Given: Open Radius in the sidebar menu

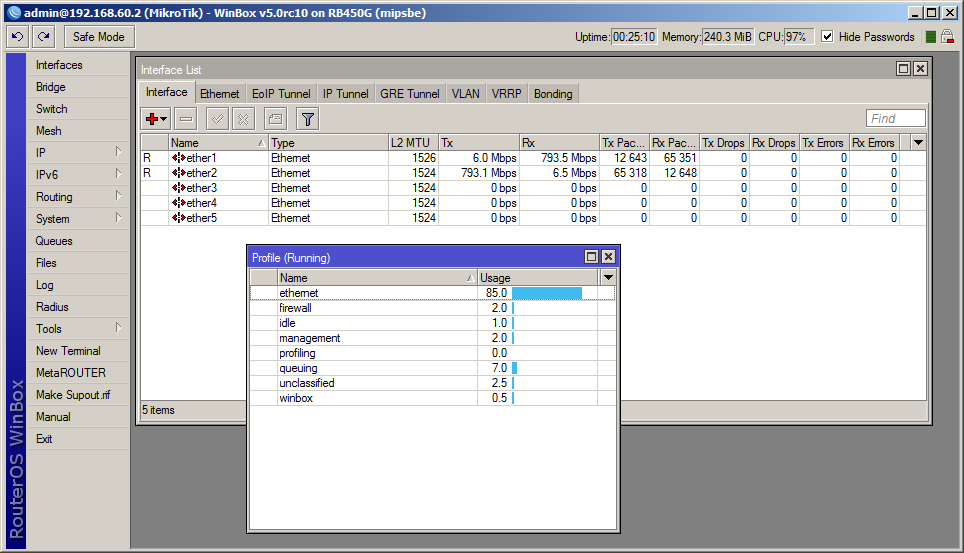Looking at the screenshot, I should coord(52,306).
